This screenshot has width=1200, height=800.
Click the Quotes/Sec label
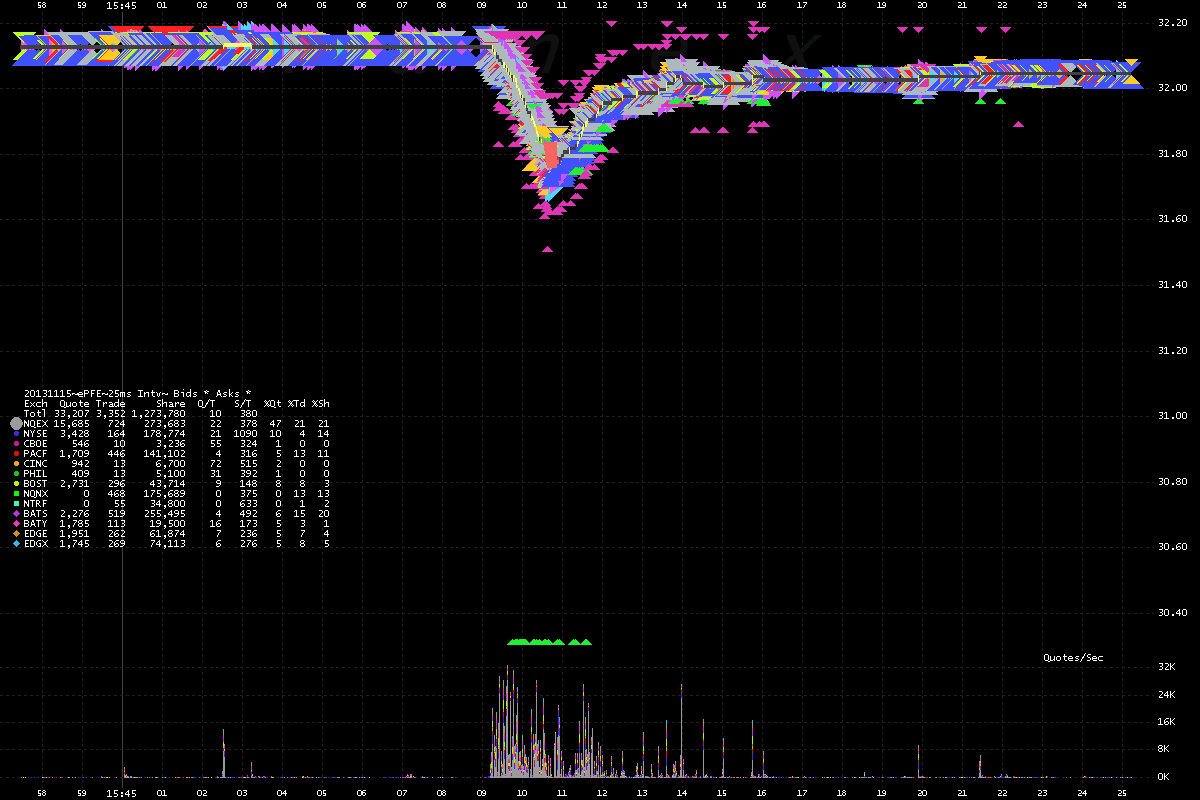(x=1073, y=658)
